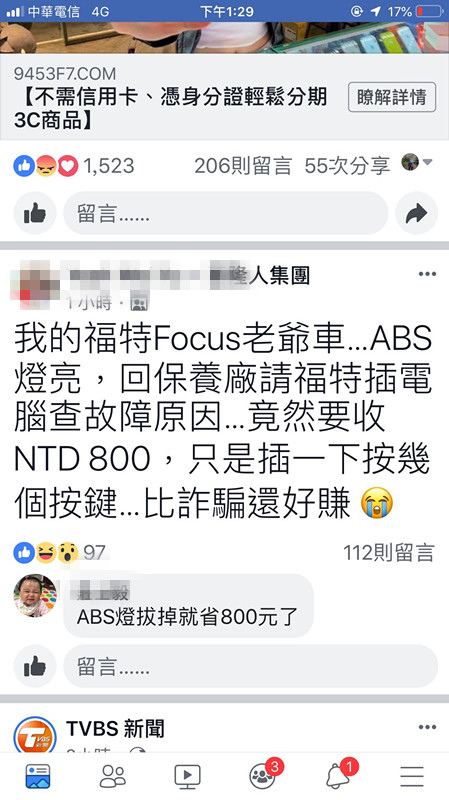Open the Friends tab in bottom bar
Viewport: 449px width, 800px height.
112,777
